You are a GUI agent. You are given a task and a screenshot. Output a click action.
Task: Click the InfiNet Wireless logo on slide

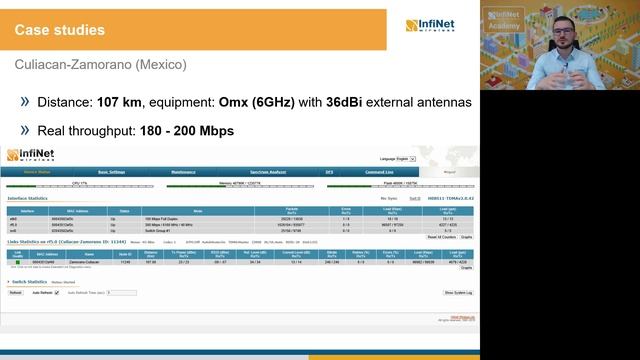click(430, 25)
